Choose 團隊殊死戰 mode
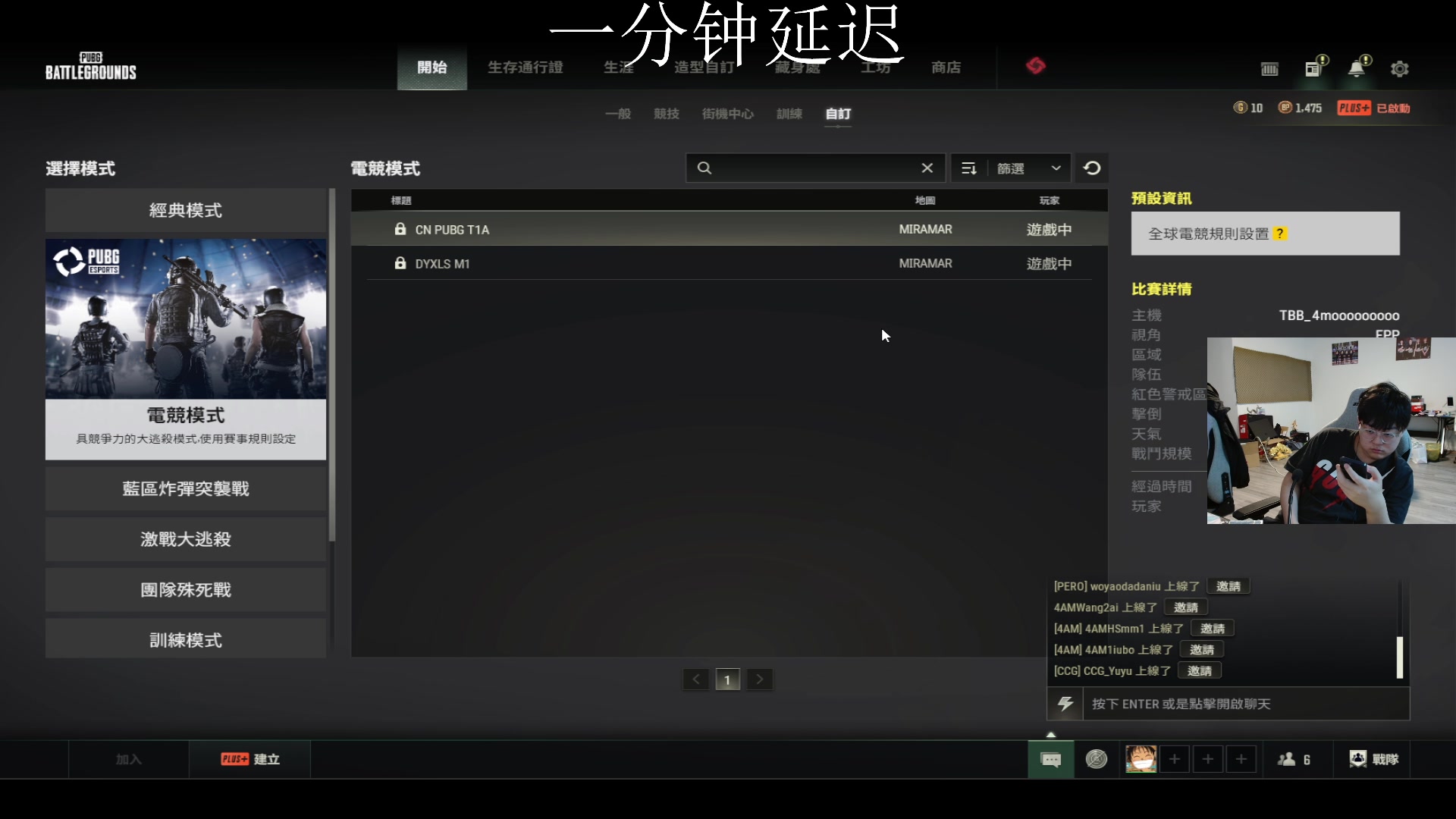Screen dimensions: 1456x819 (186, 590)
